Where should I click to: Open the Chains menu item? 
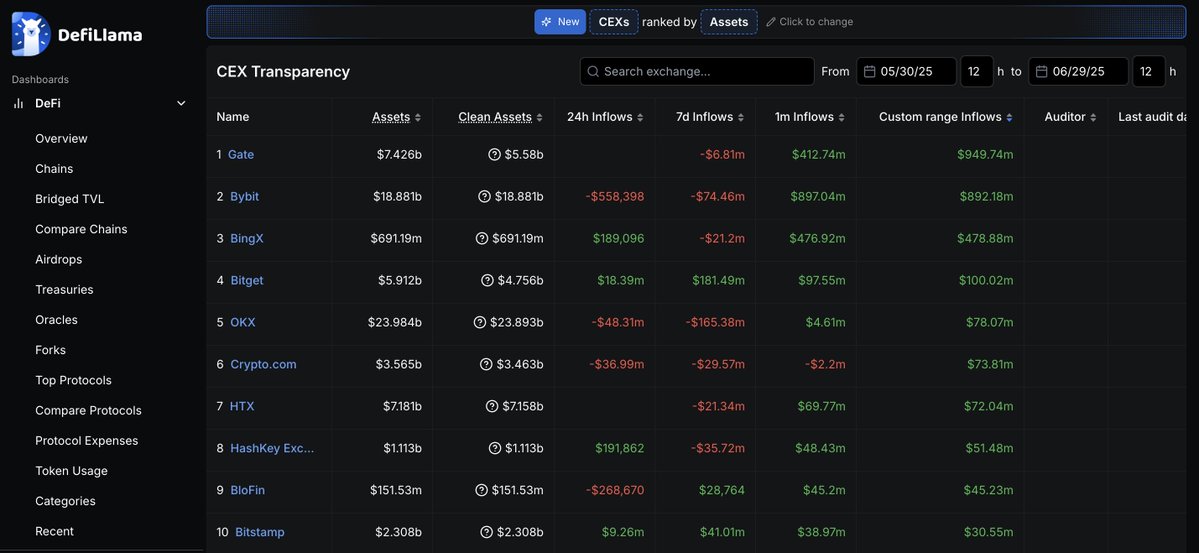[54, 168]
